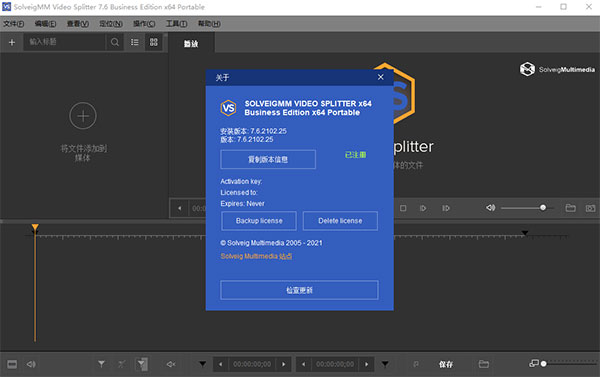
Task: Click the invert selection marker icon
Action: [142, 364]
